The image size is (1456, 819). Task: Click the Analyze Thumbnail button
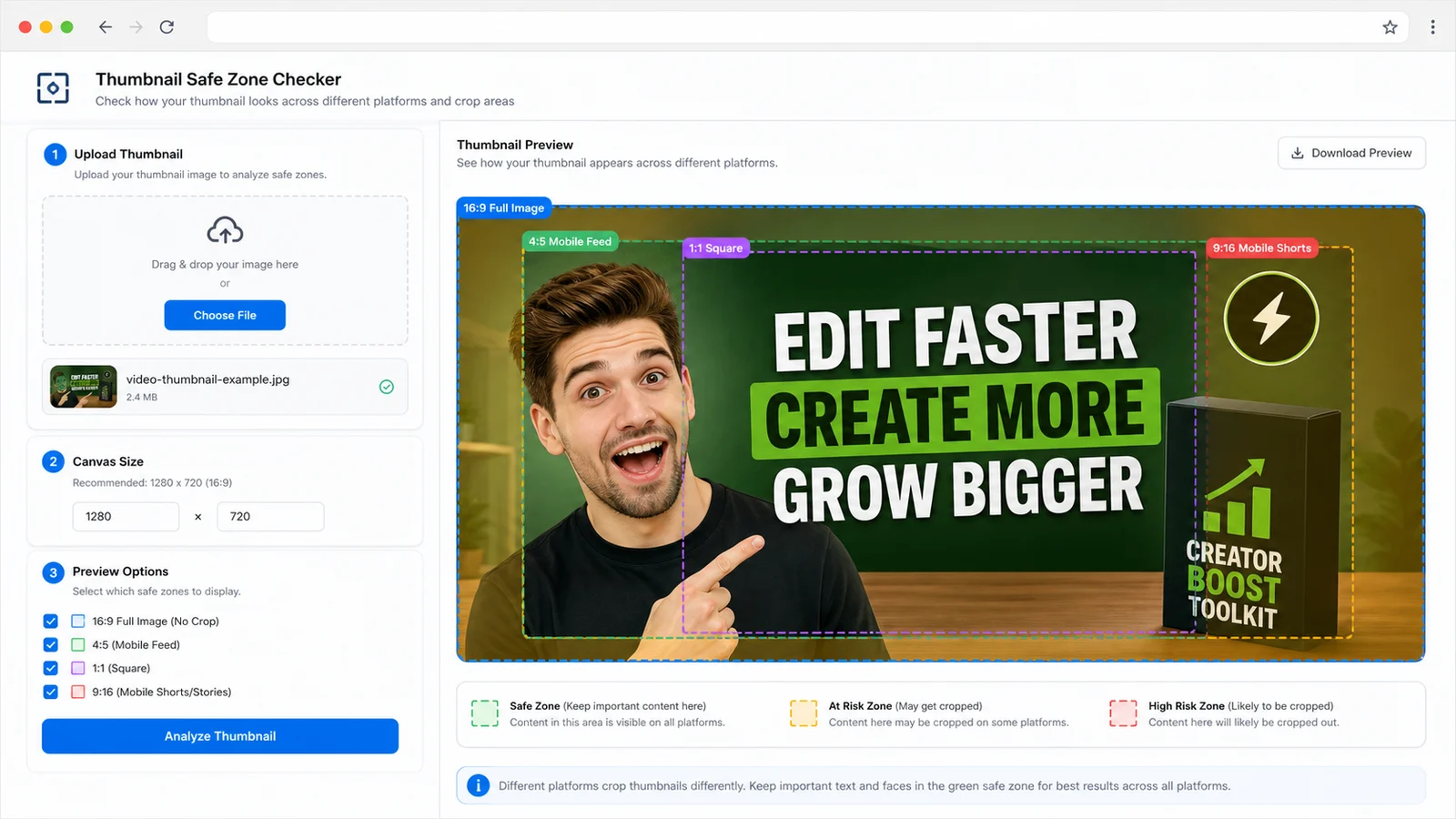tap(220, 736)
